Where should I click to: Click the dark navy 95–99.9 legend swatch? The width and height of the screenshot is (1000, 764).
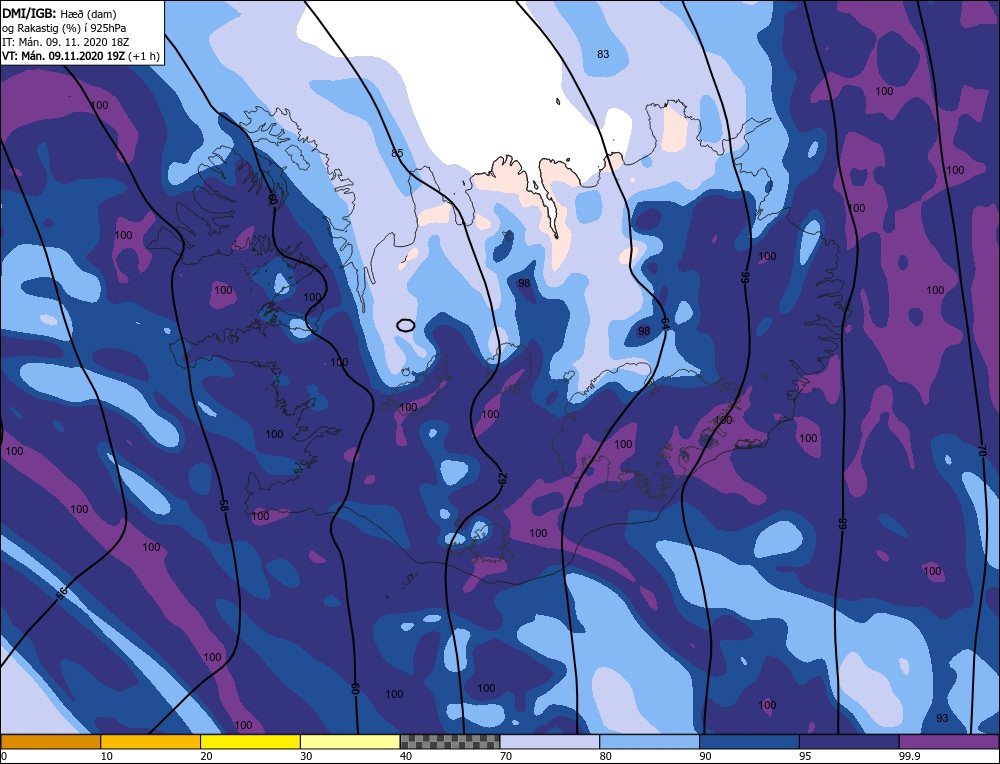click(849, 742)
